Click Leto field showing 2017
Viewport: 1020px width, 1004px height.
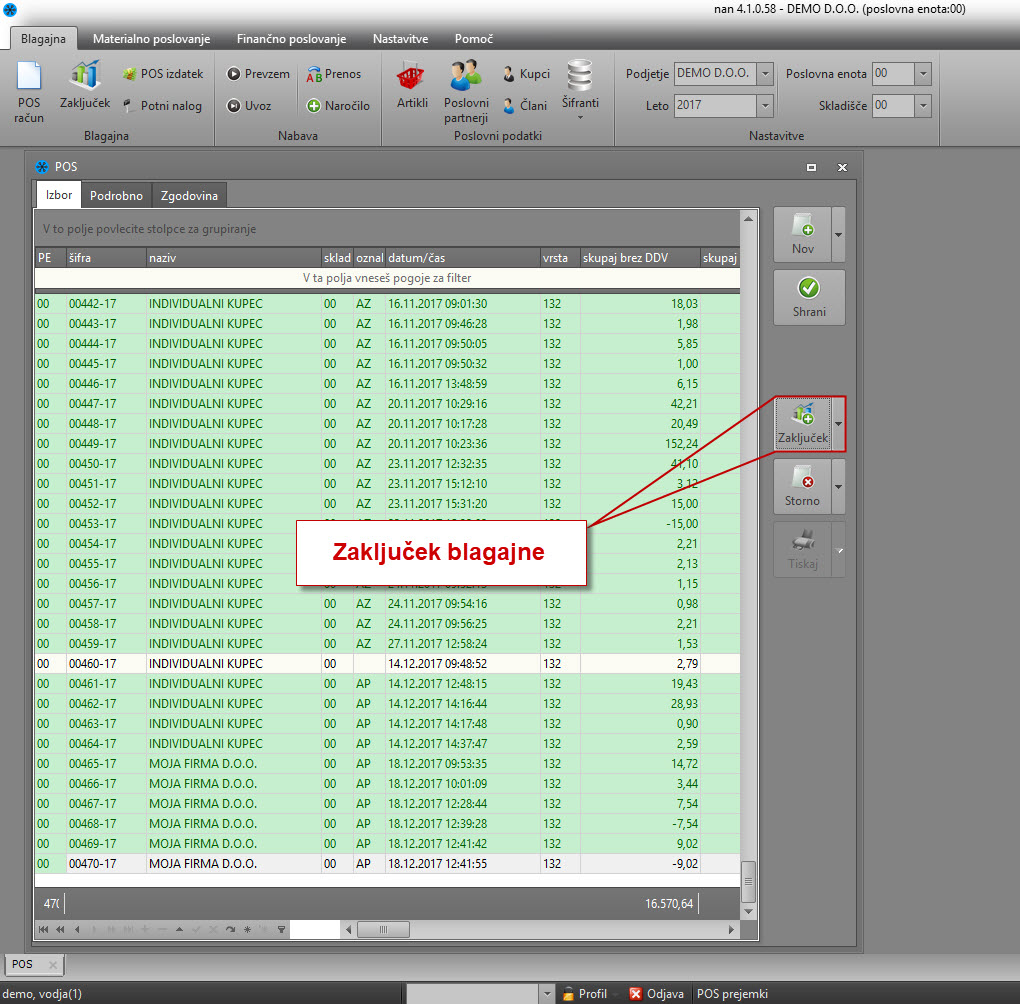(x=716, y=105)
